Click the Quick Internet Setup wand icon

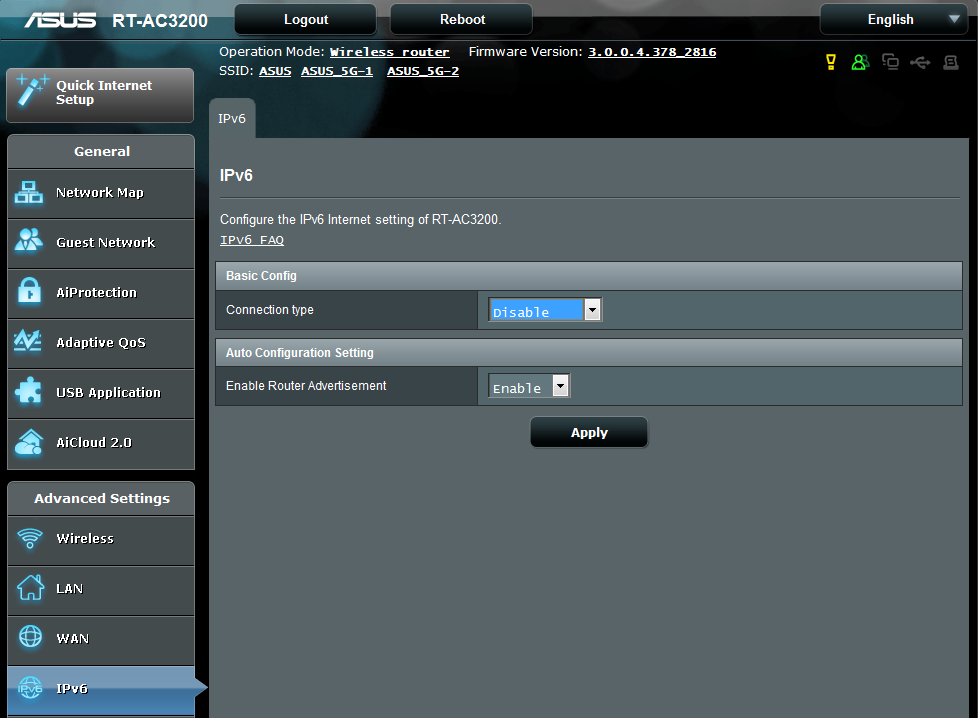[32, 90]
